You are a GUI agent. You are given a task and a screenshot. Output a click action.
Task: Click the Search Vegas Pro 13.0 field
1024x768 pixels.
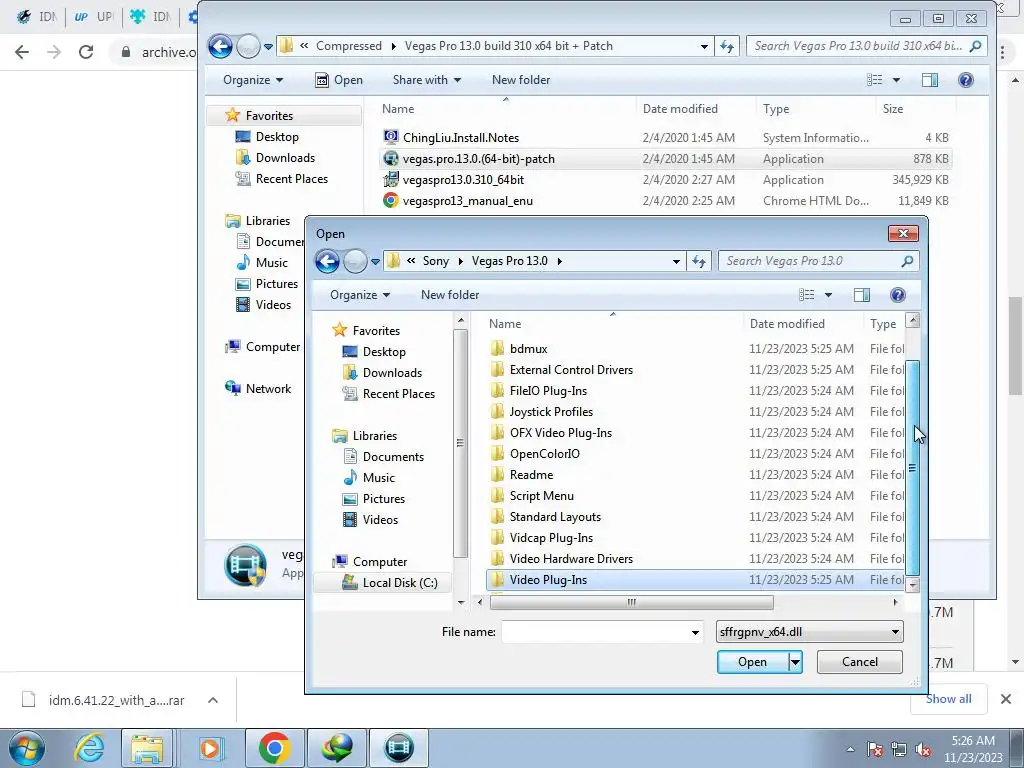point(810,261)
